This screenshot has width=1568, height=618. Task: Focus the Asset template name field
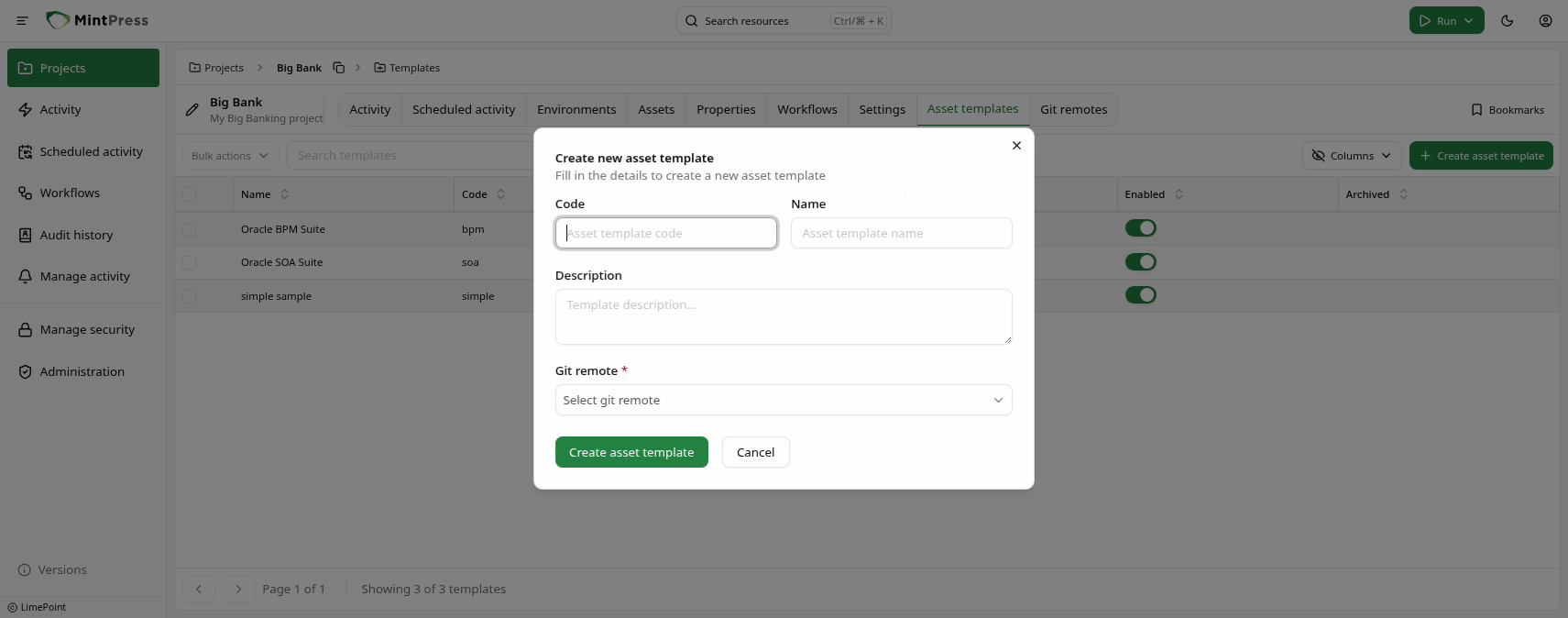point(902,233)
